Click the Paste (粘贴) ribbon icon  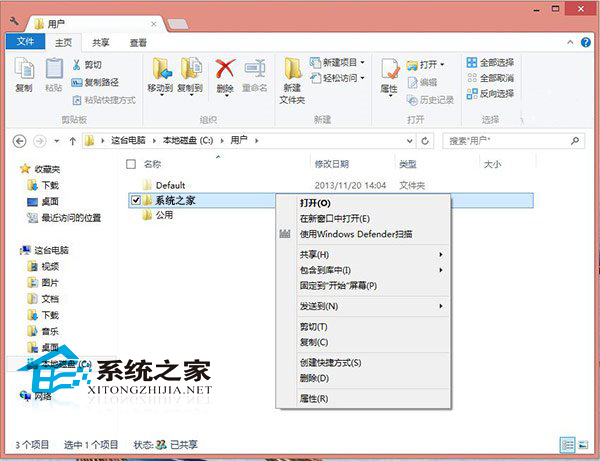[54, 75]
